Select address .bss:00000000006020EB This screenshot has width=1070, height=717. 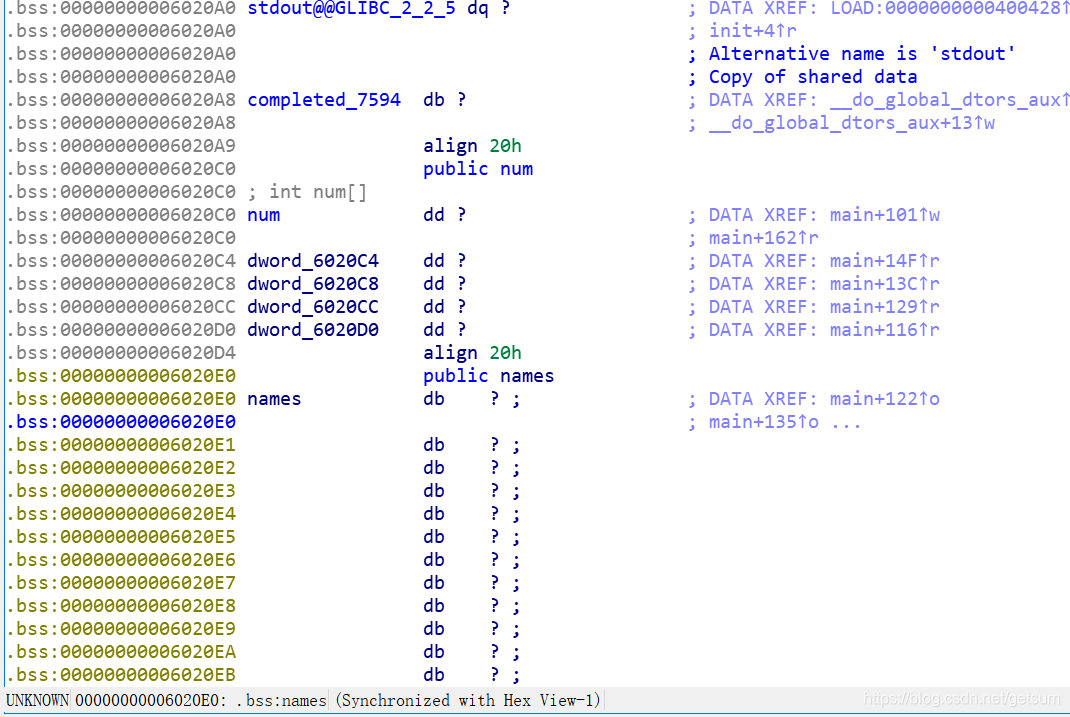[121, 675]
